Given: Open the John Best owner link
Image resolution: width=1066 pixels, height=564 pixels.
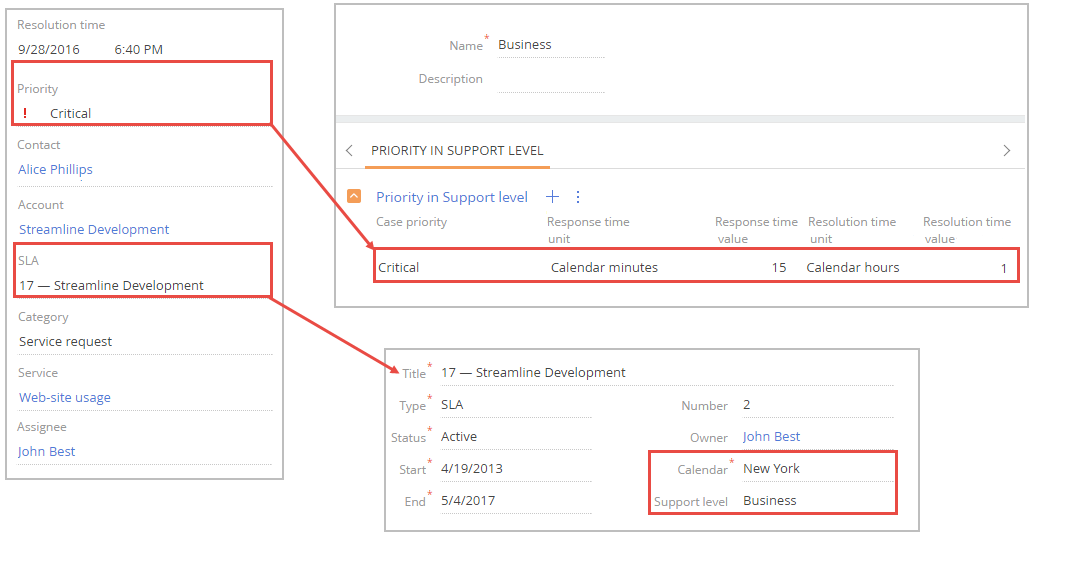Looking at the screenshot, I should tap(771, 437).
